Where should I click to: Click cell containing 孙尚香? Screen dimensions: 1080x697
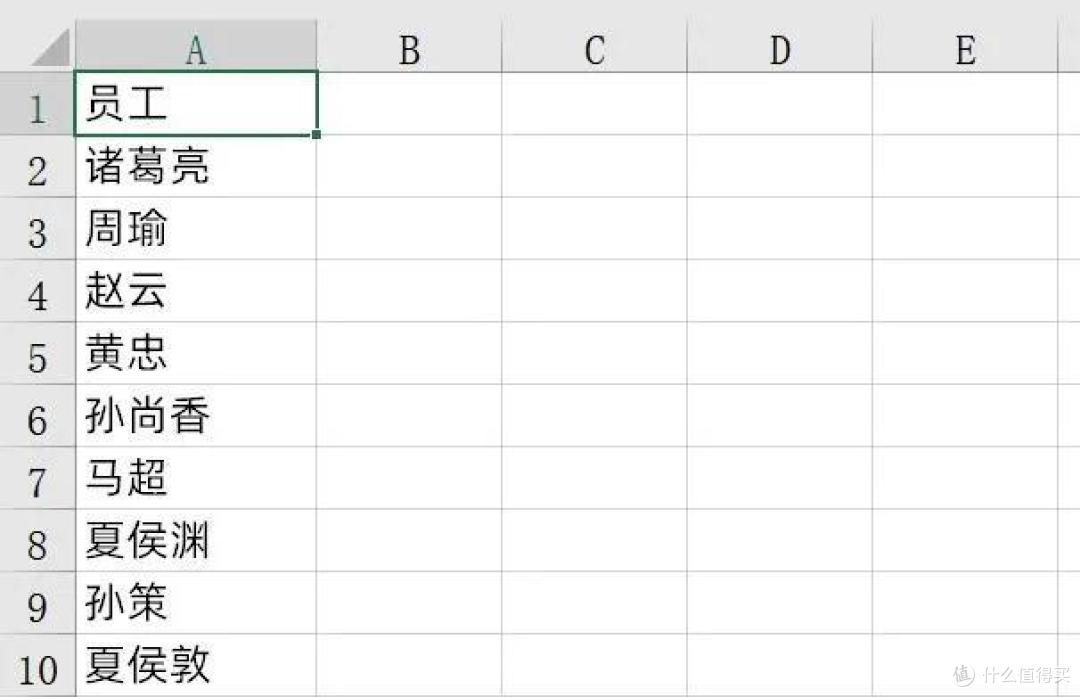pyautogui.click(x=196, y=416)
